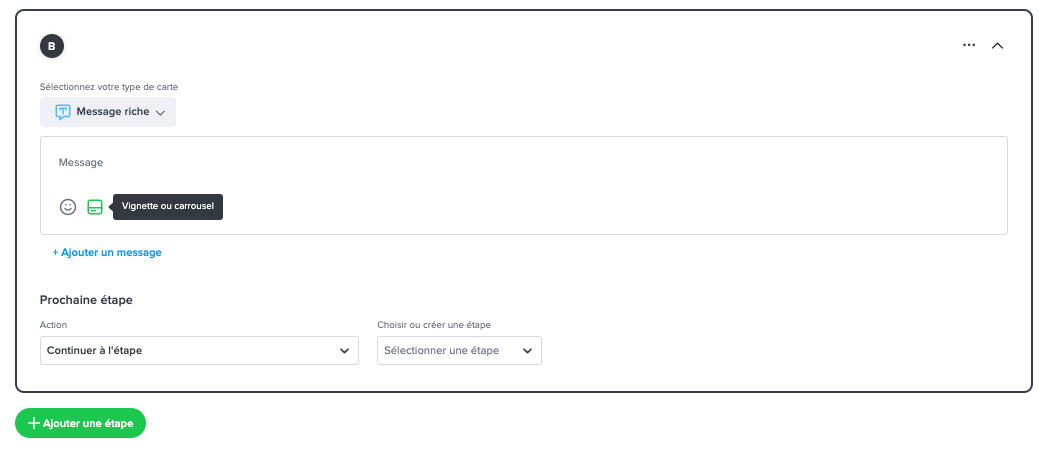The image size is (1039, 450).
Task: Open the emoji picker smiley icon
Action: click(68, 207)
